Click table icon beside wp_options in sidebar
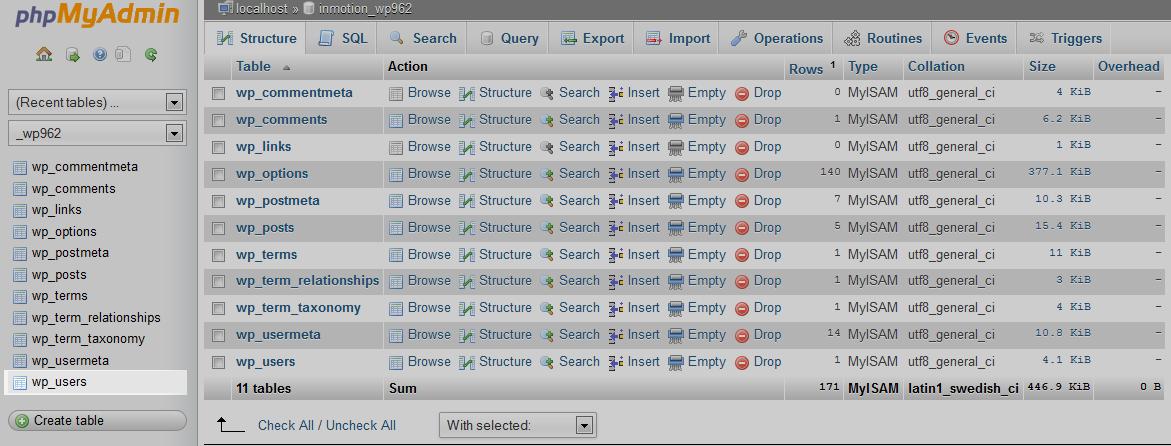1171x446 pixels. coord(19,232)
